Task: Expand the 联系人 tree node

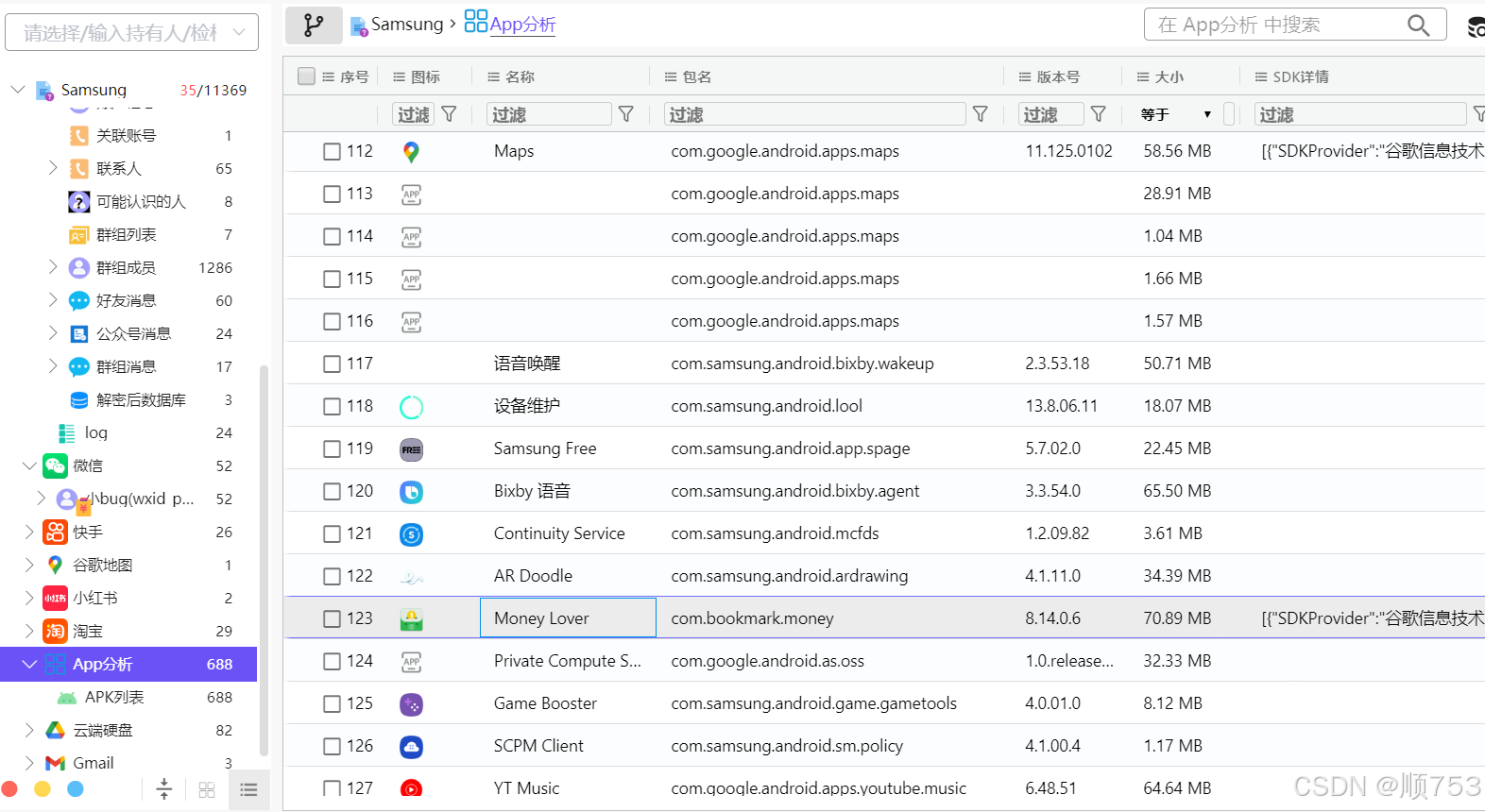Action: (x=53, y=168)
